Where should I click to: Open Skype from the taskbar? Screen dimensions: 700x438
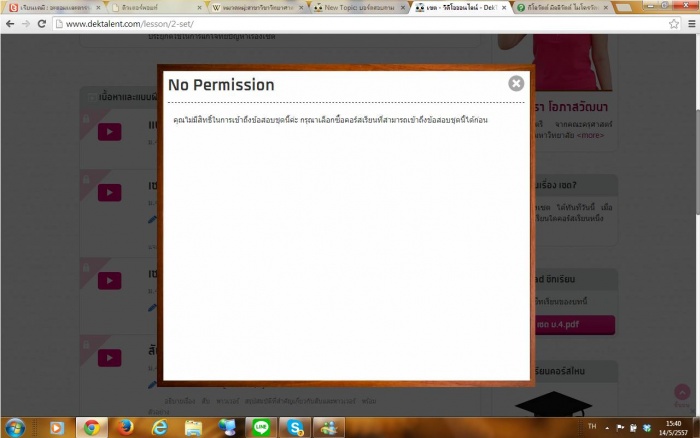296,427
